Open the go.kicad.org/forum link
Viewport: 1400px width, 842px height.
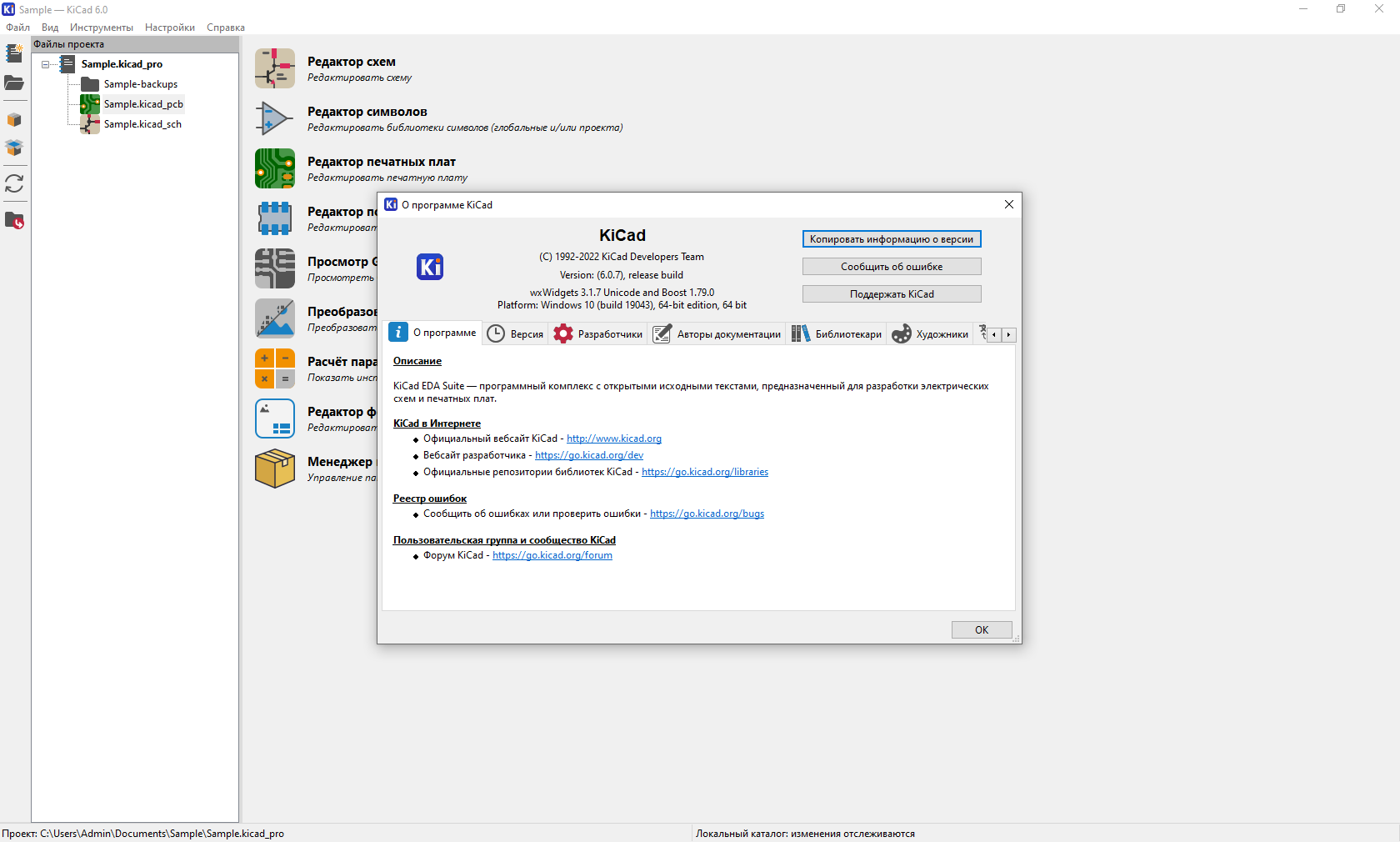pos(552,555)
